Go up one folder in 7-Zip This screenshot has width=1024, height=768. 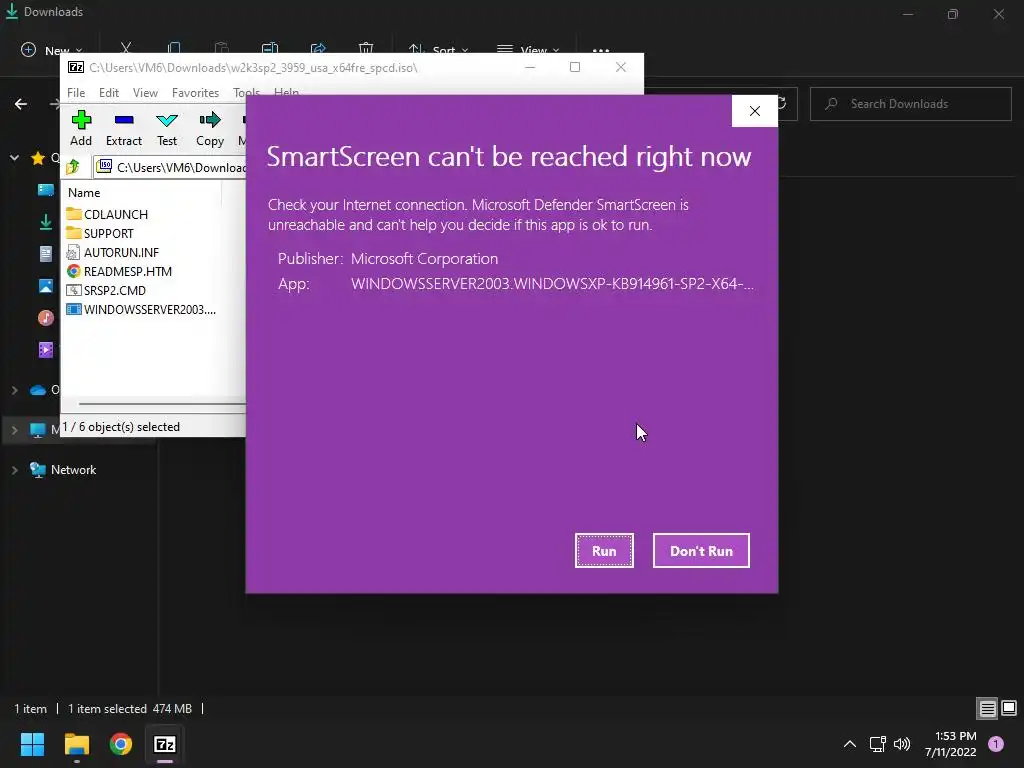tap(73, 167)
